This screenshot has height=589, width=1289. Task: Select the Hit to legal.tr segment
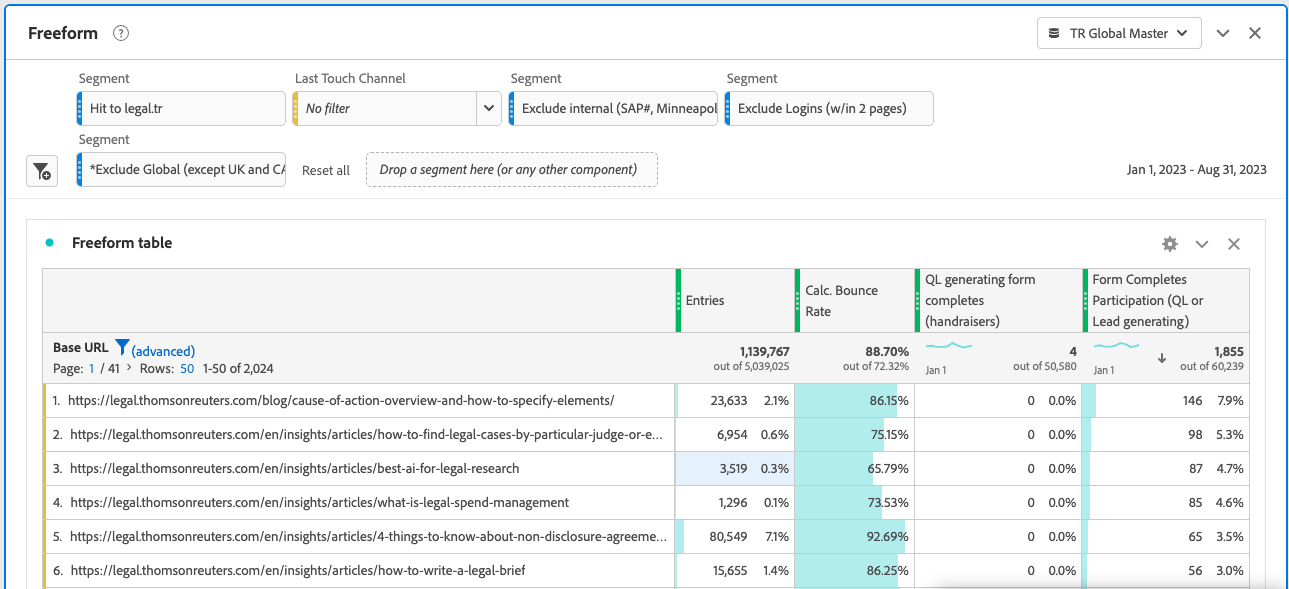tap(182, 108)
